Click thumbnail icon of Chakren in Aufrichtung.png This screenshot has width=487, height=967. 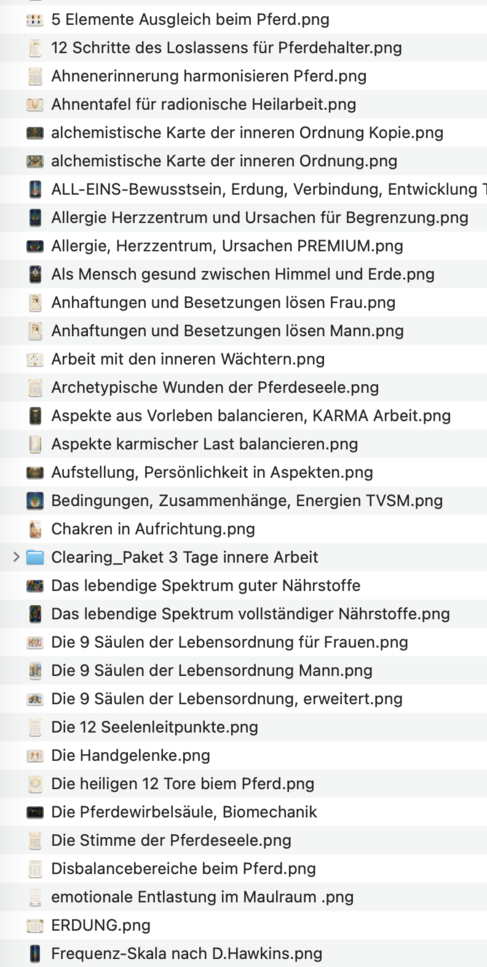[35, 529]
